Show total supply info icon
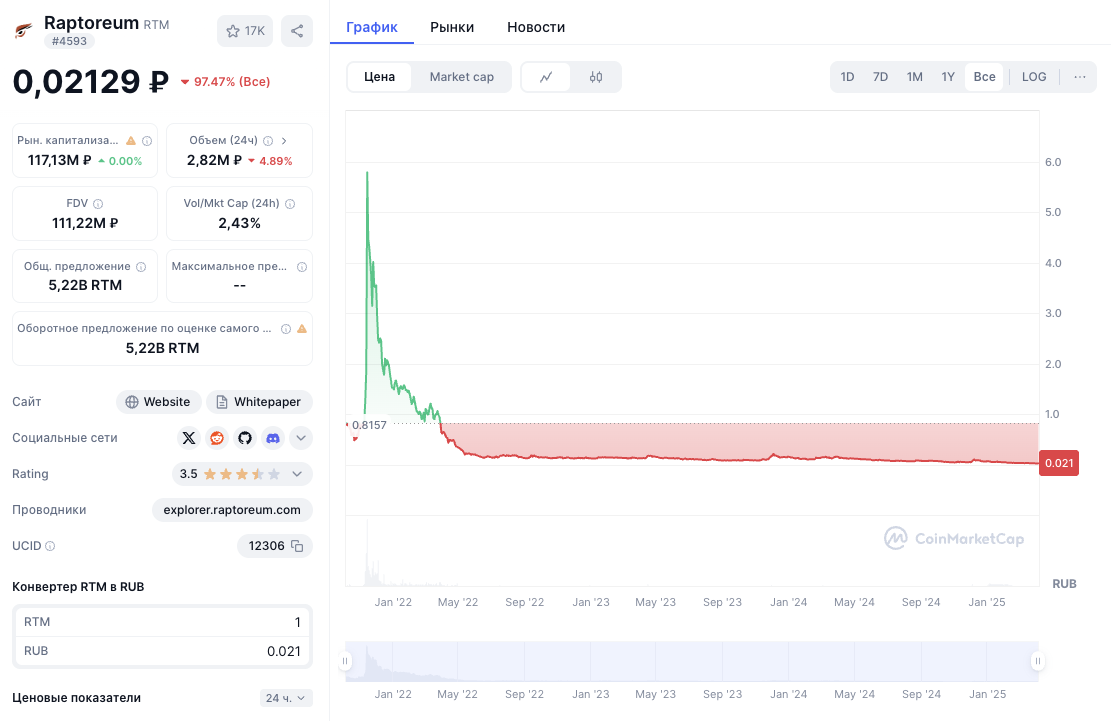 (141, 267)
